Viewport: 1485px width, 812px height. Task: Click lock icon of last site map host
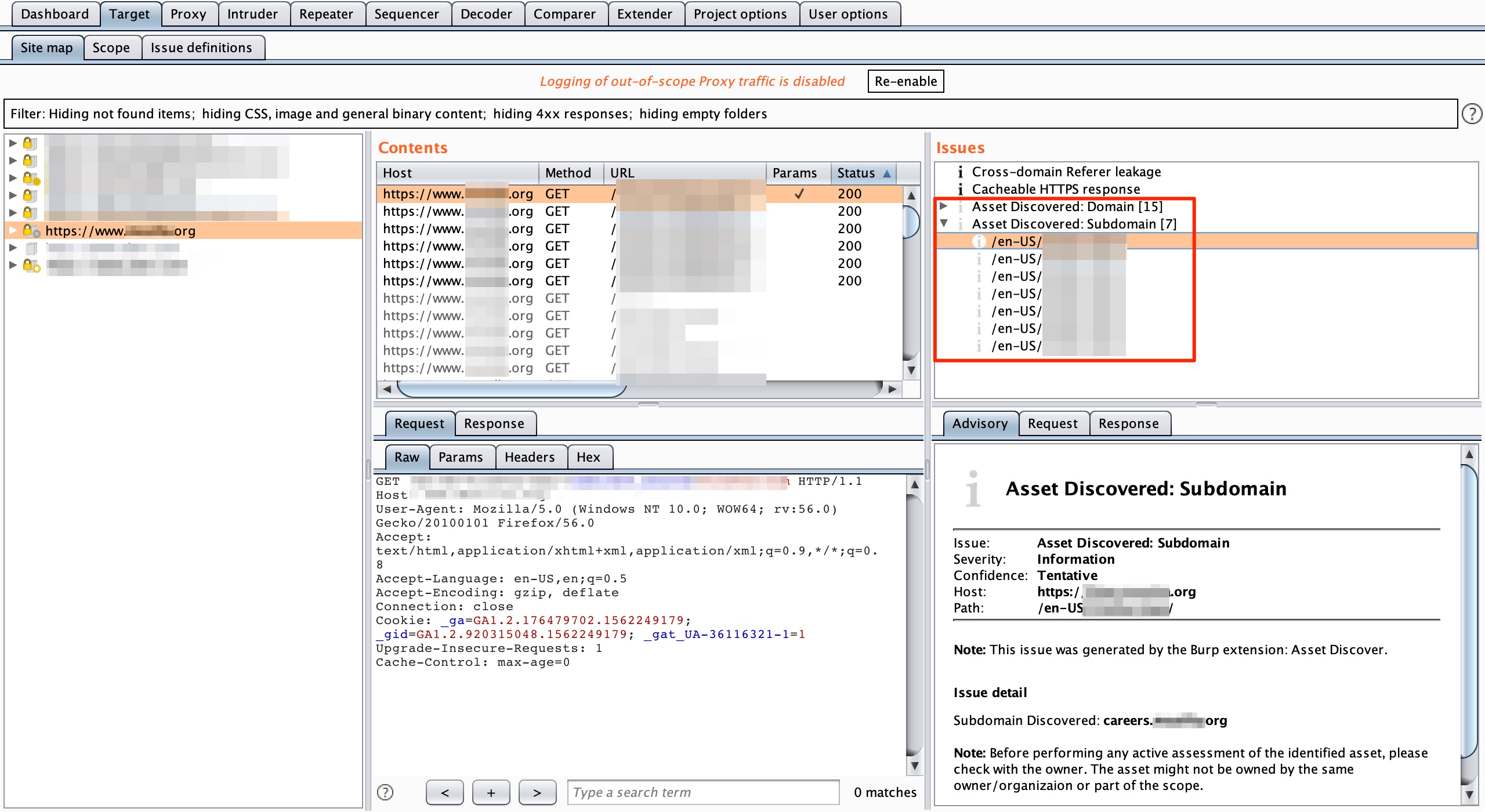[x=31, y=266]
